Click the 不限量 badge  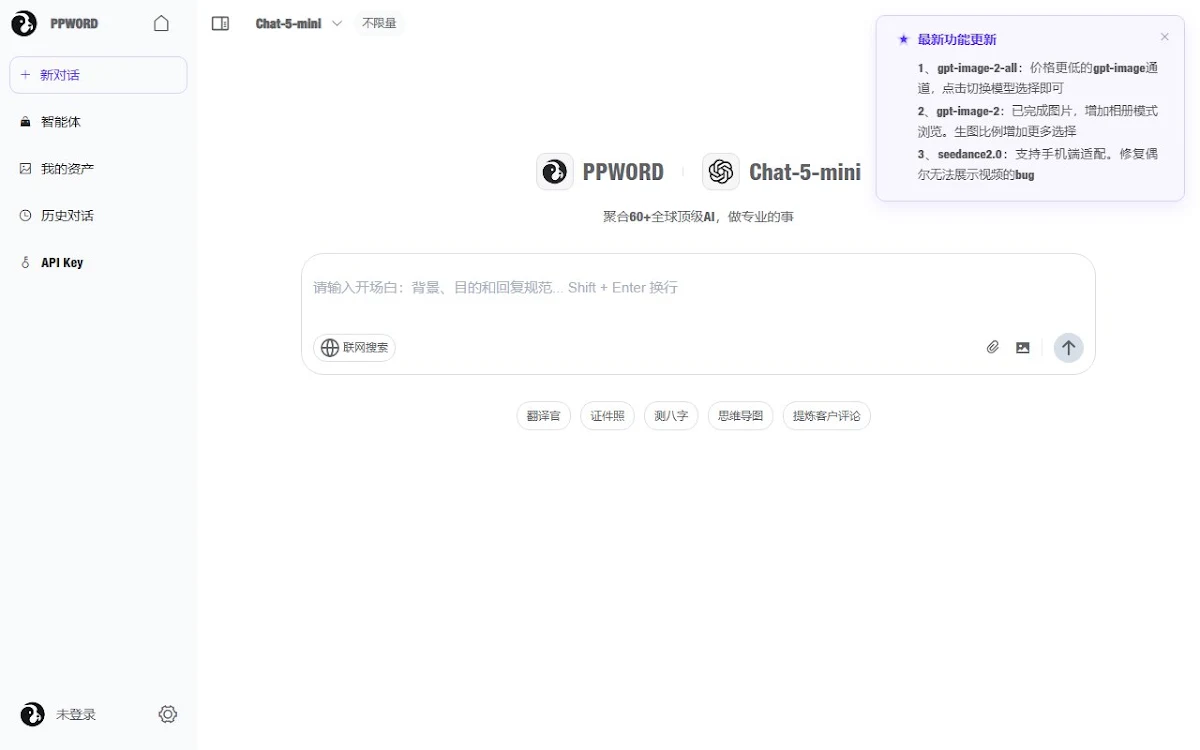tap(379, 23)
